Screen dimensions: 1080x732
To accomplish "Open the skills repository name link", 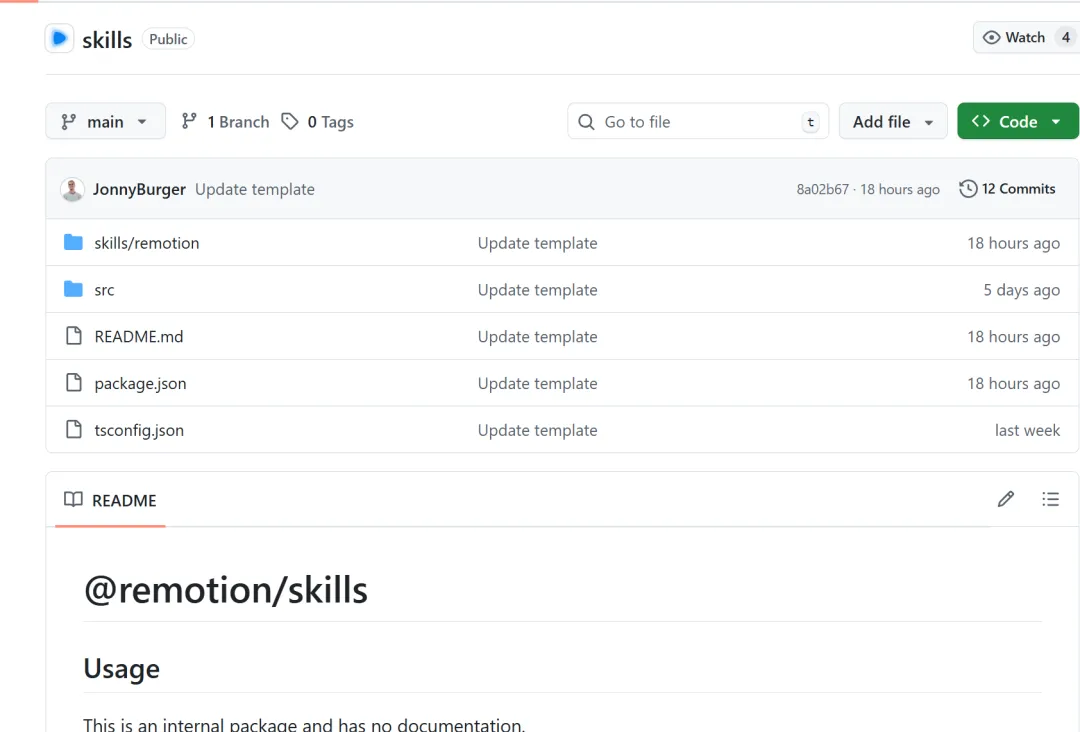I will click(107, 40).
